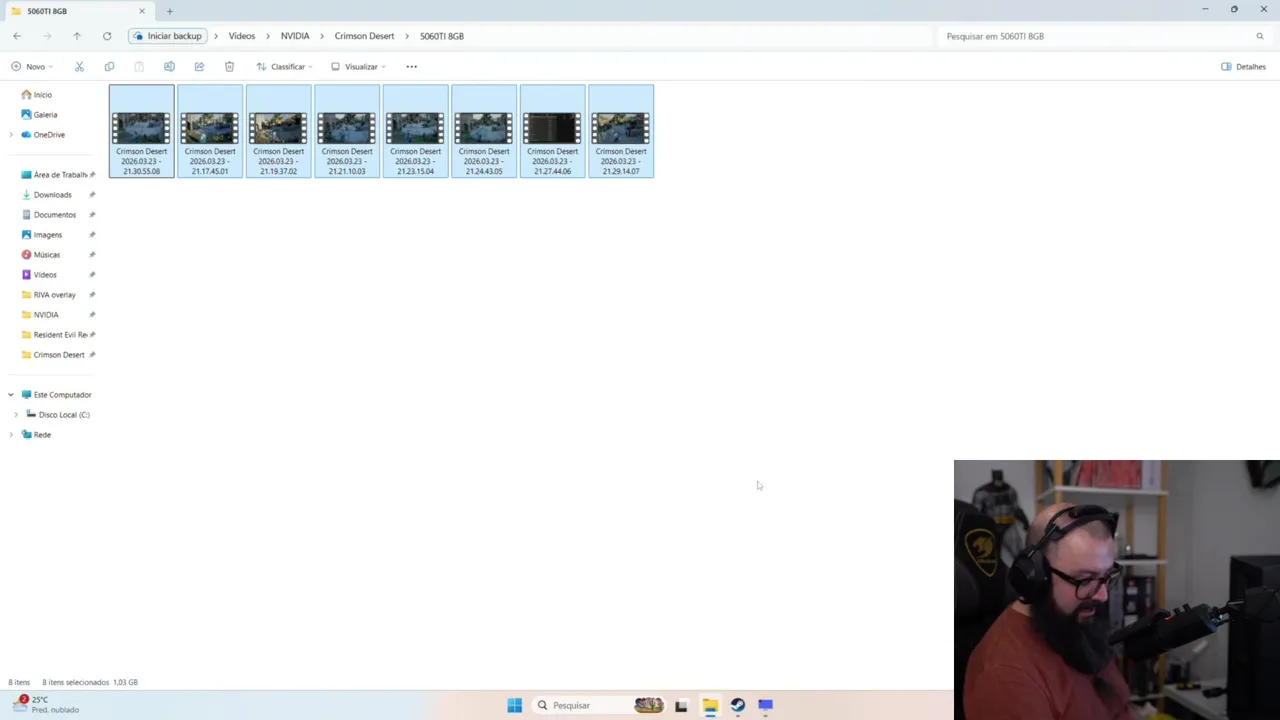Open Músicas in sidebar
Screen dimensions: 1280x720
tap(46, 255)
